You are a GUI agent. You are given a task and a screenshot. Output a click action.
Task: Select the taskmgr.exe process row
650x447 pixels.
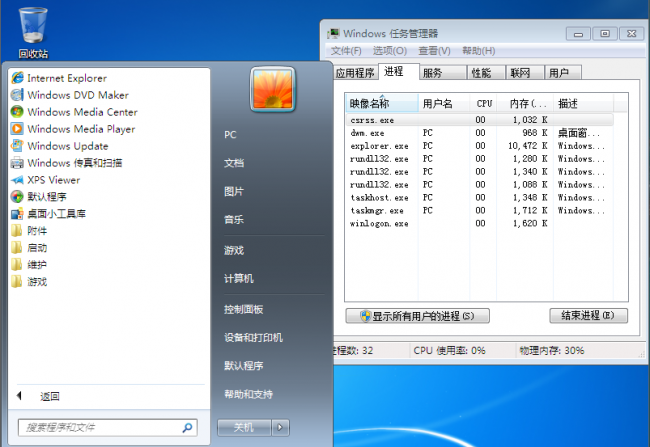[x=480, y=210]
